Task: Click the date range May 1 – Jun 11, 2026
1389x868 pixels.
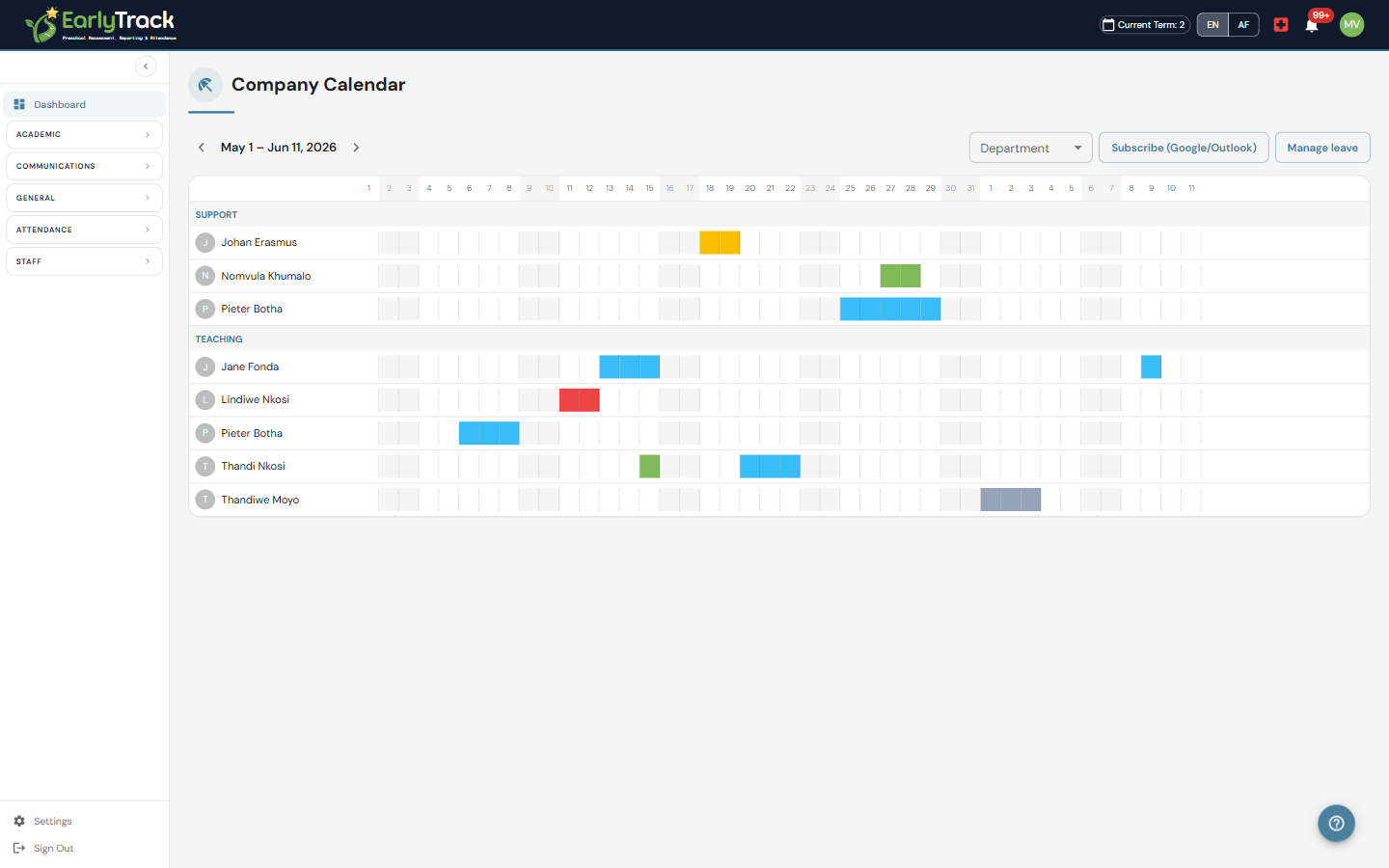Action: click(279, 148)
